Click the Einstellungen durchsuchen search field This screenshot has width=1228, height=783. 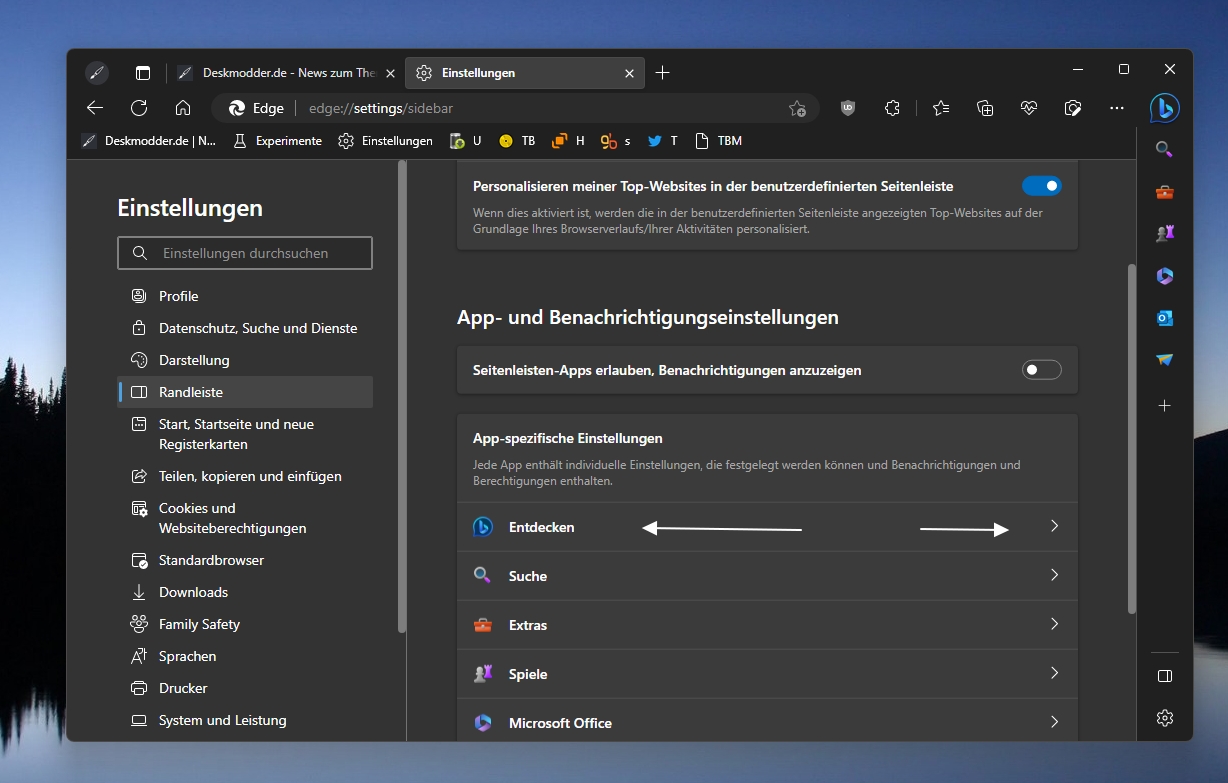(x=245, y=253)
